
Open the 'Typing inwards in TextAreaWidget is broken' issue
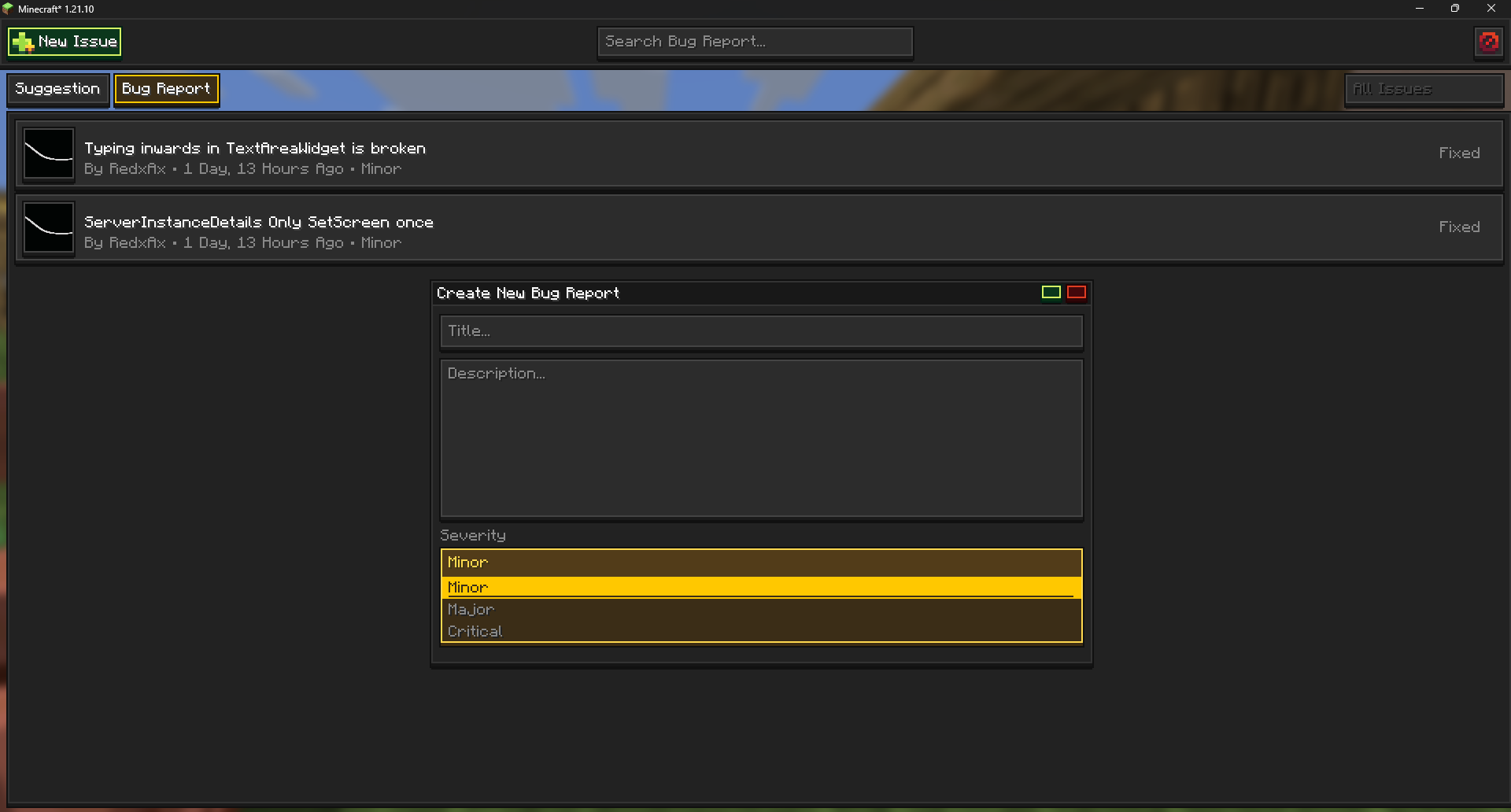click(759, 153)
